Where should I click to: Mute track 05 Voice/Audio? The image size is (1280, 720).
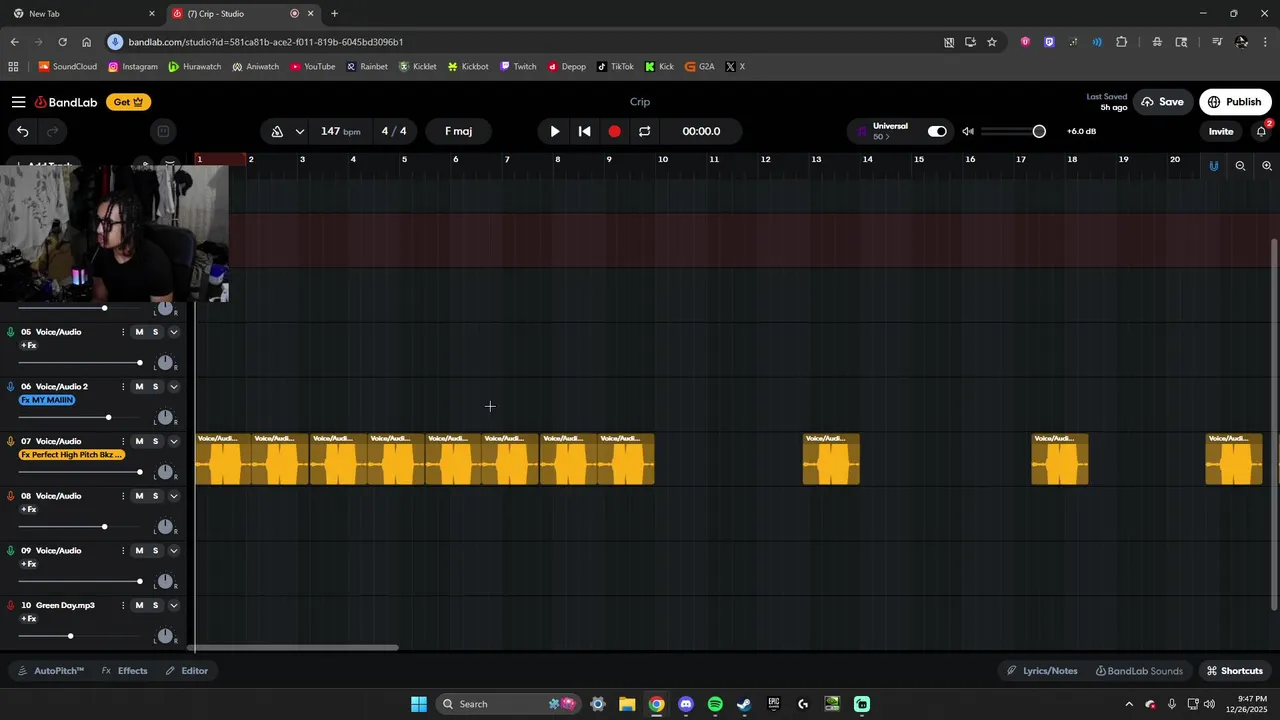[139, 332]
